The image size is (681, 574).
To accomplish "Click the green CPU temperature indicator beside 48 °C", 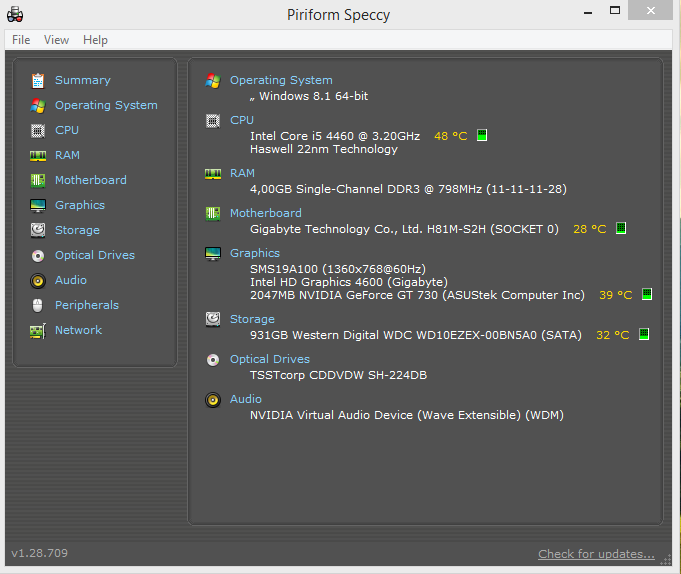I will [x=482, y=135].
